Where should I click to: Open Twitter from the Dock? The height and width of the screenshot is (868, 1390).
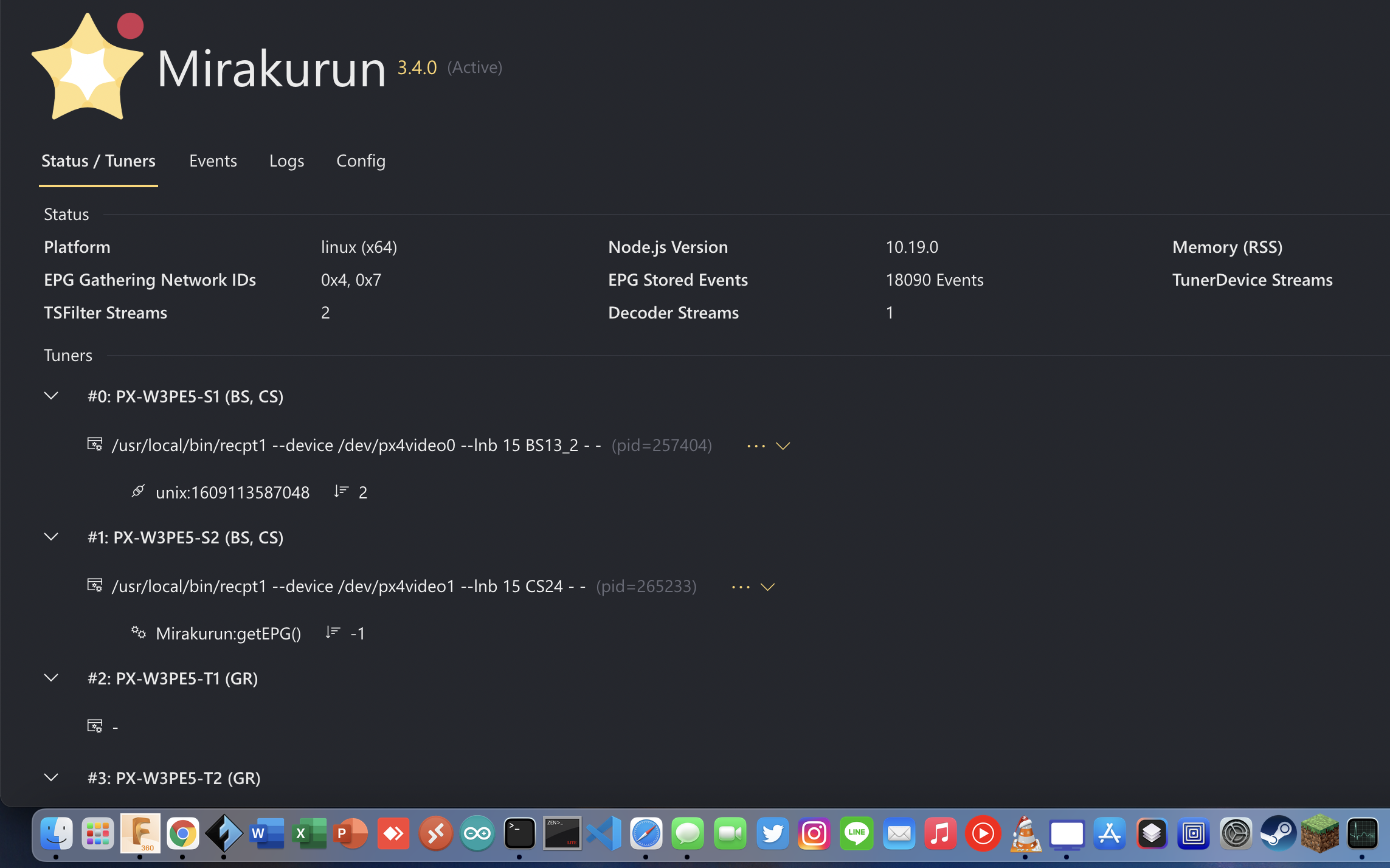coord(772,834)
